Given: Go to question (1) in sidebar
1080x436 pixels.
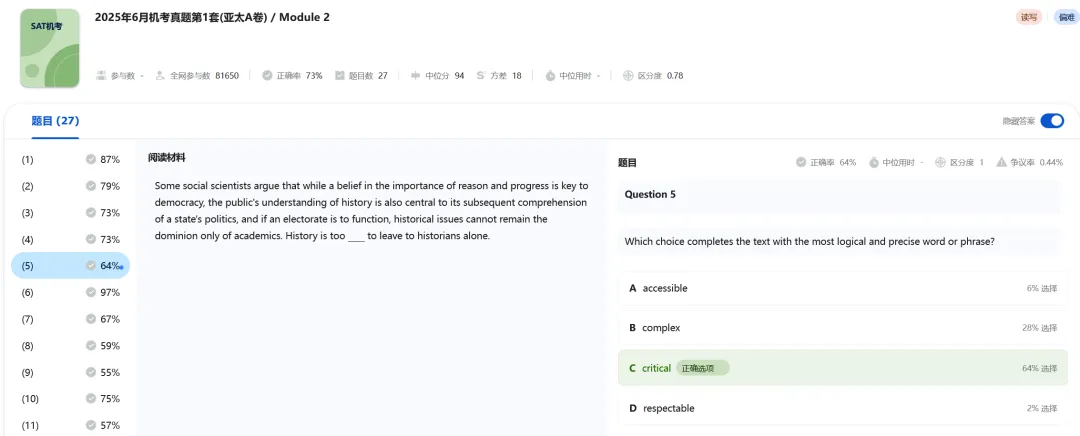Looking at the screenshot, I should 70,159.
